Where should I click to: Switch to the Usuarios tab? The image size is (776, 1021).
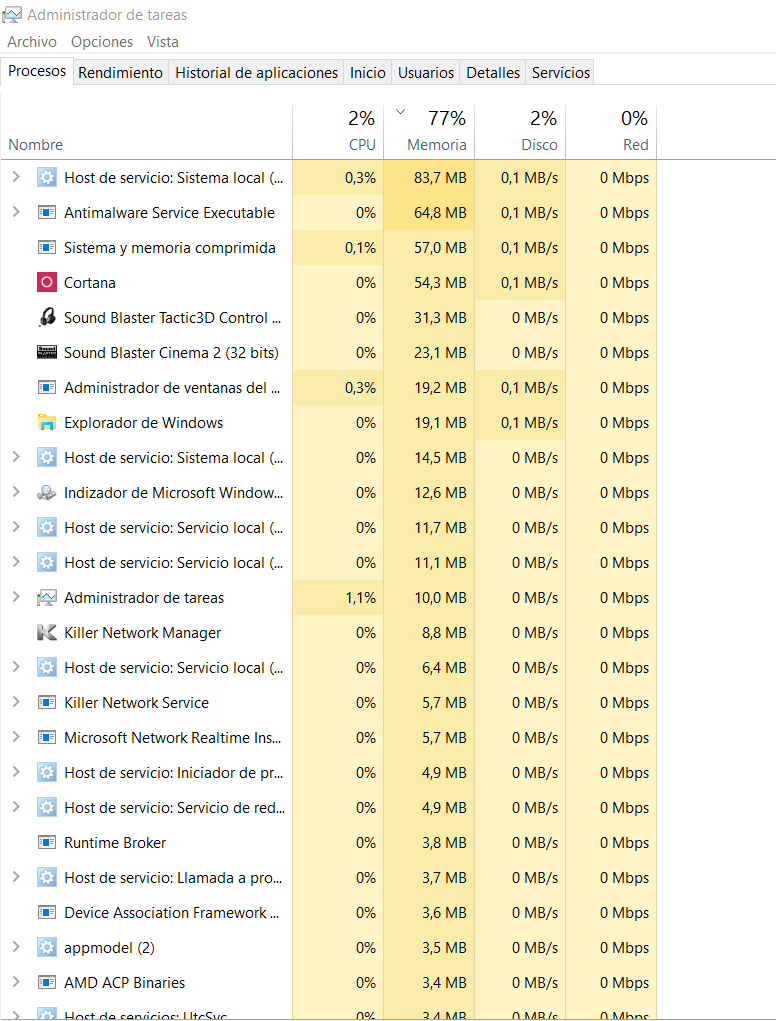[x=426, y=72]
